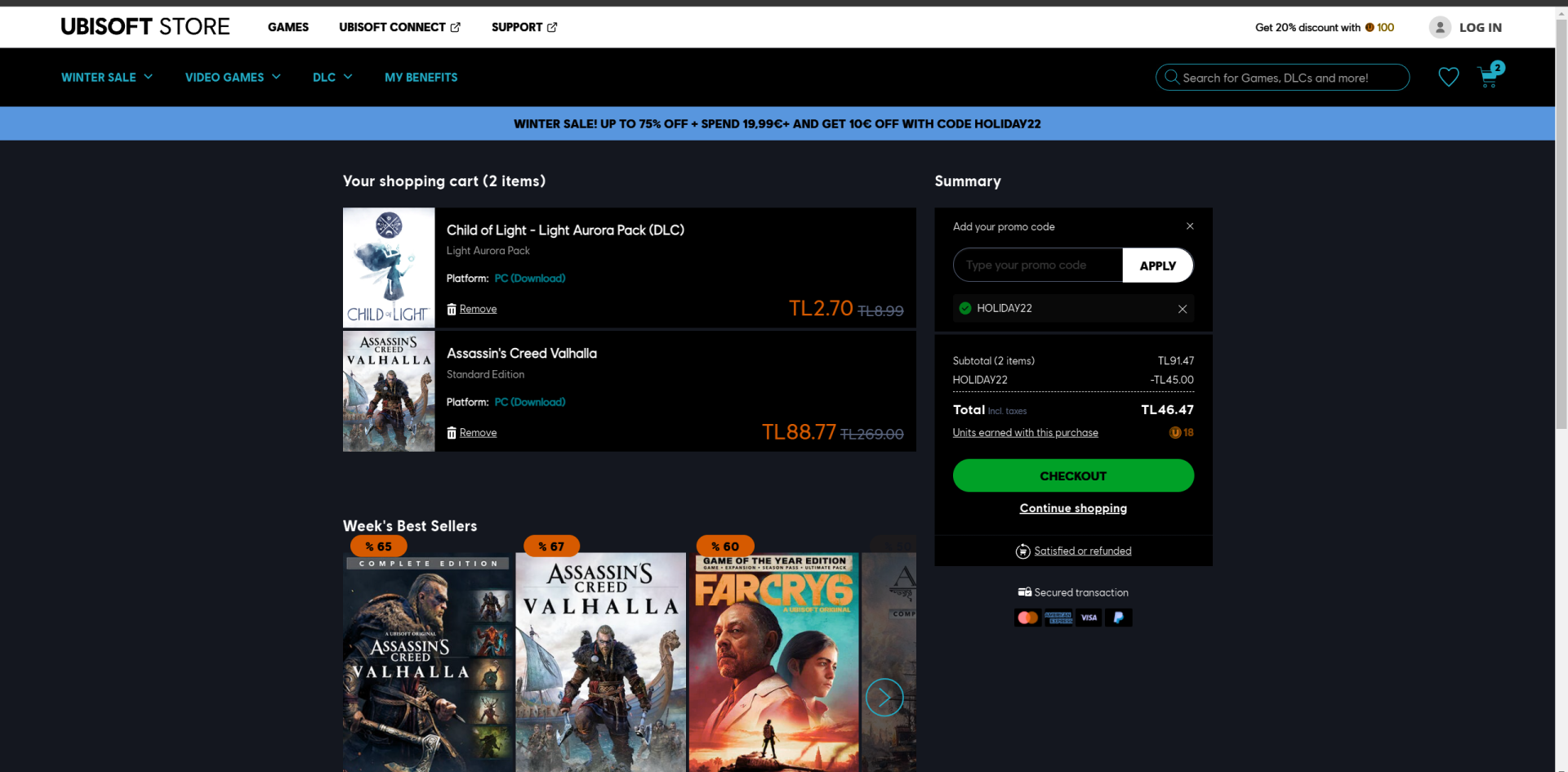Click the Support external link icon
The width and height of the screenshot is (1568, 772).
552,27
